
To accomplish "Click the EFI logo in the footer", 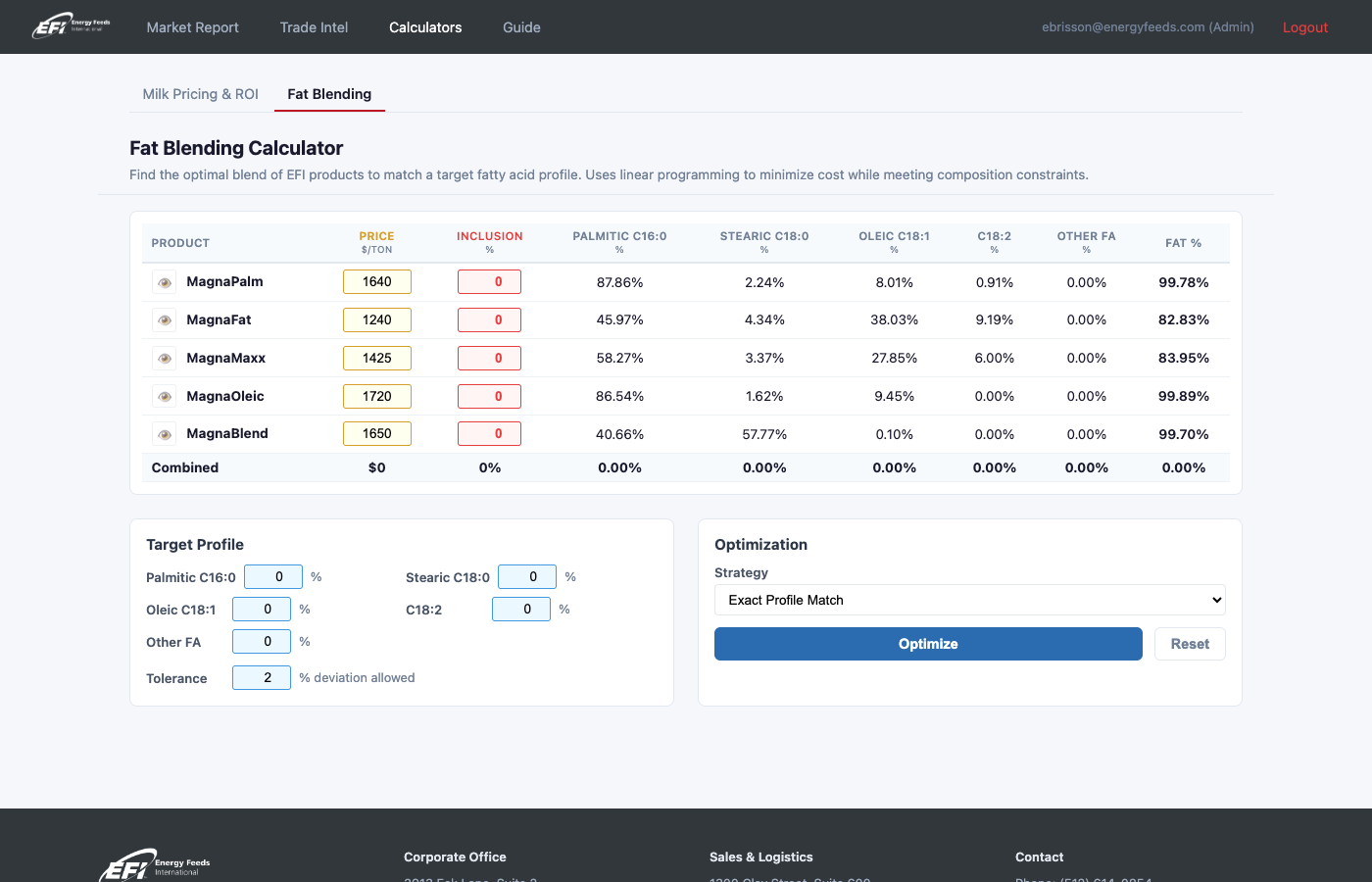I will click(153, 863).
